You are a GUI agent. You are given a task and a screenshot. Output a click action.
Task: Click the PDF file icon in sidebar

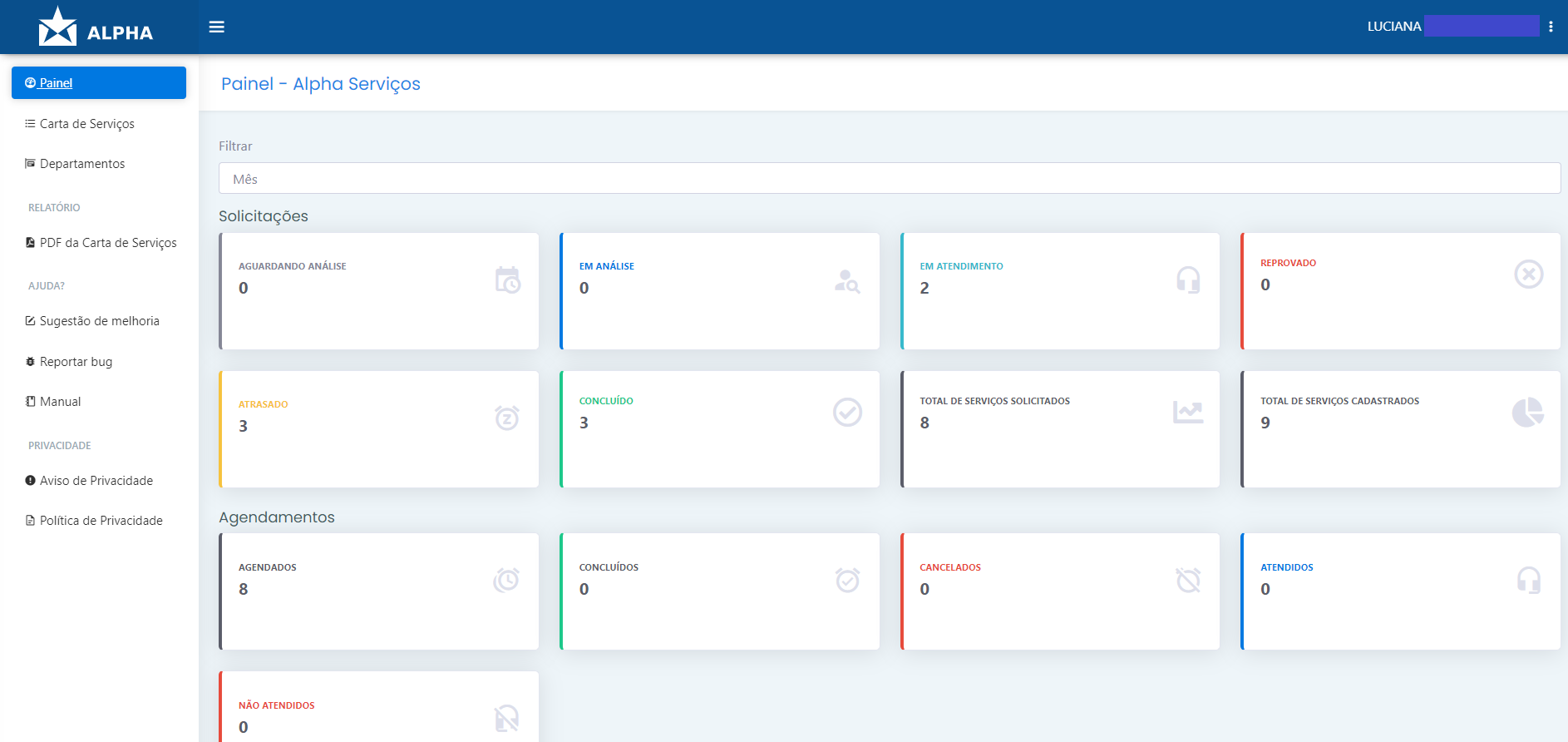click(x=30, y=242)
